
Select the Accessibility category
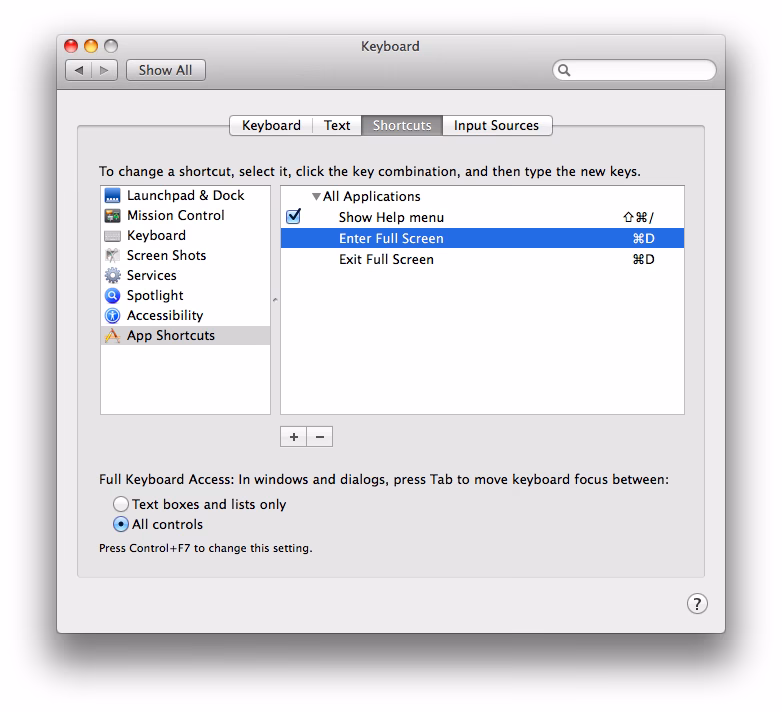point(186,315)
